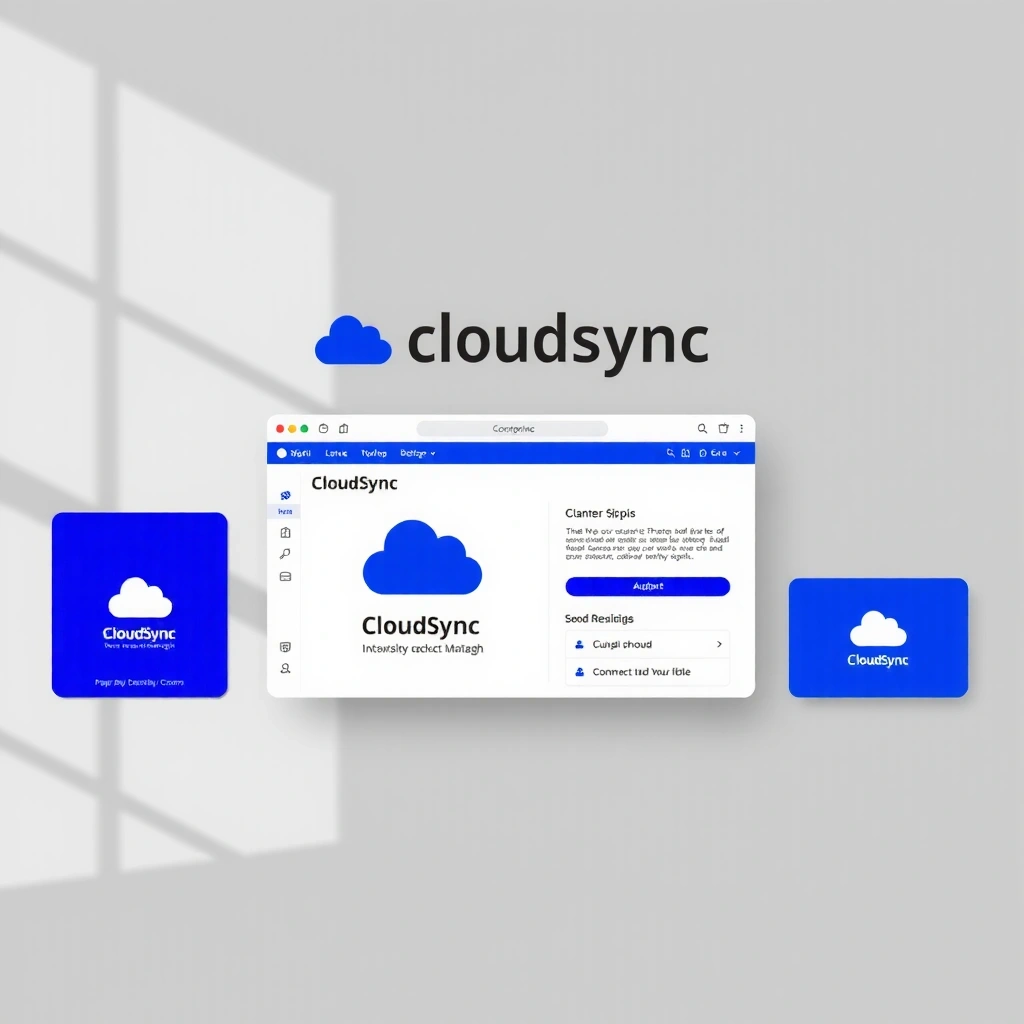Click the browser address bar
The height and width of the screenshot is (1024, 1024).
point(512,429)
